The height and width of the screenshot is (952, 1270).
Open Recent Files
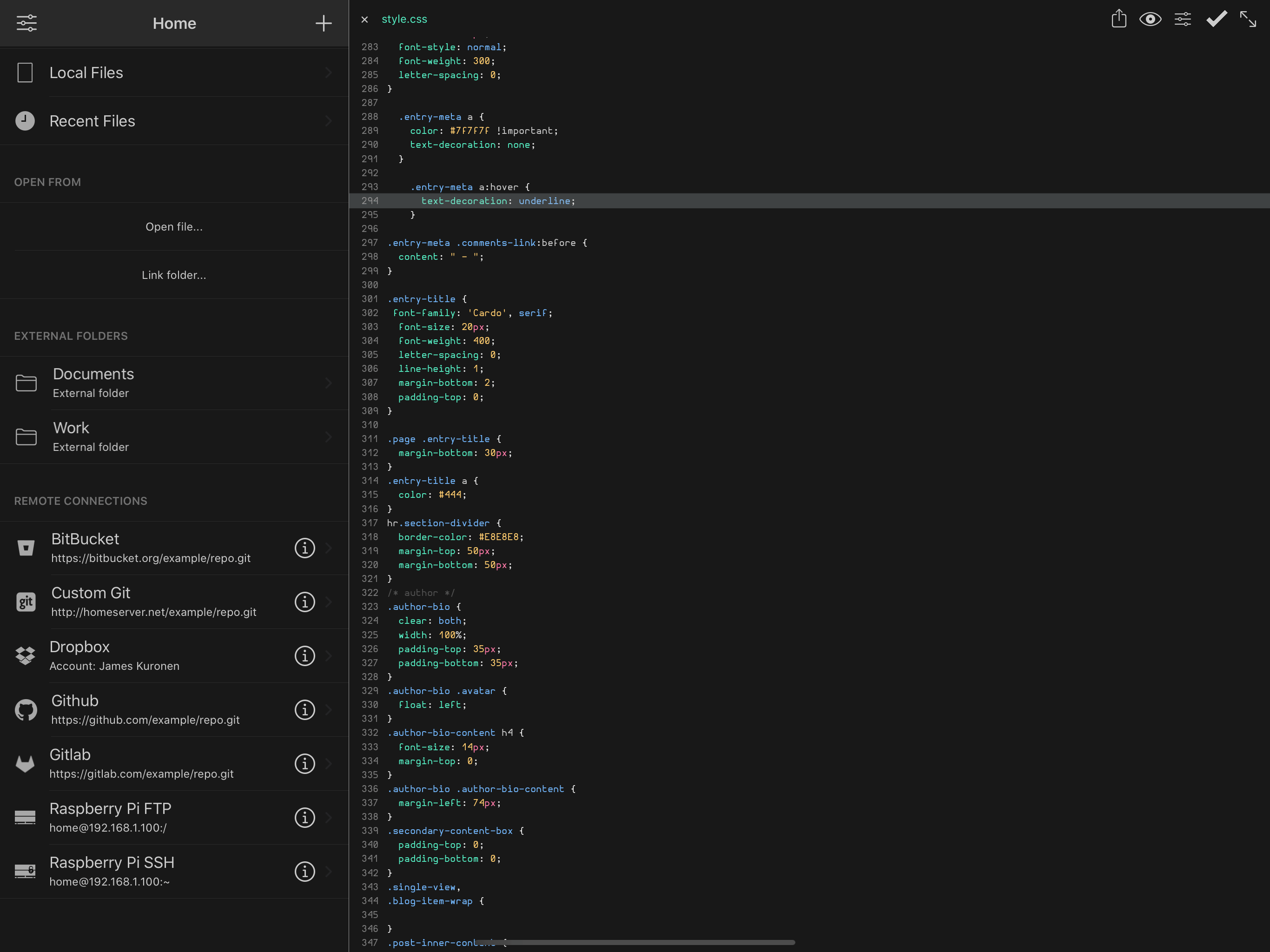174,120
